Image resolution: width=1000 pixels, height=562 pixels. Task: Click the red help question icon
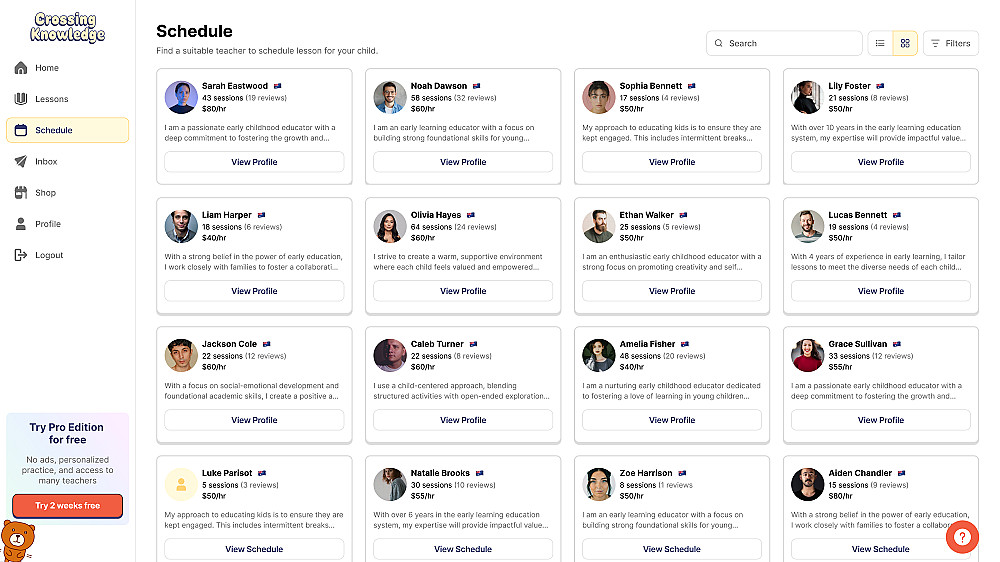[962, 537]
